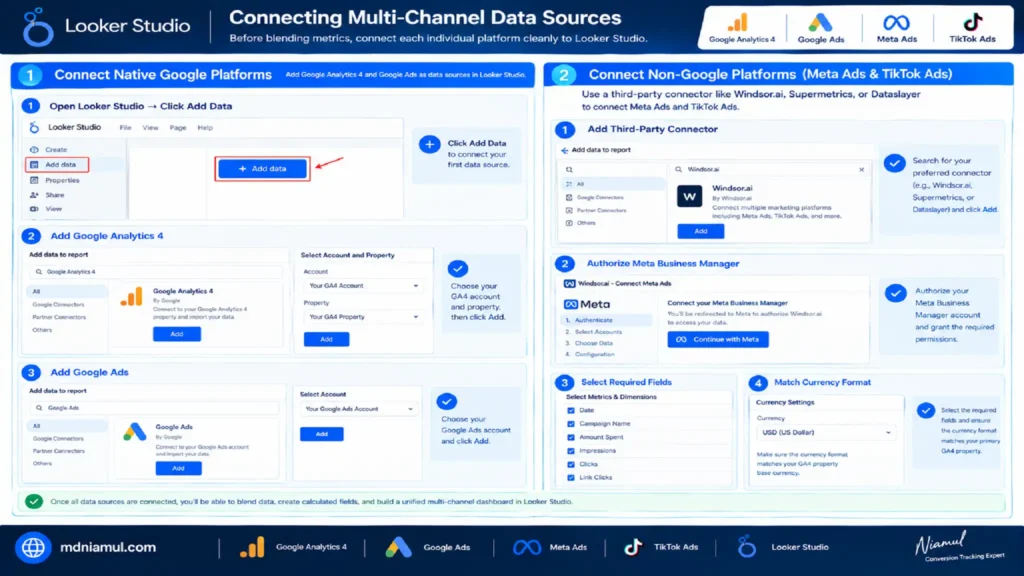Open the mdniamul.com website link
Image resolution: width=1024 pixels, height=576 pixels.
tap(108, 547)
